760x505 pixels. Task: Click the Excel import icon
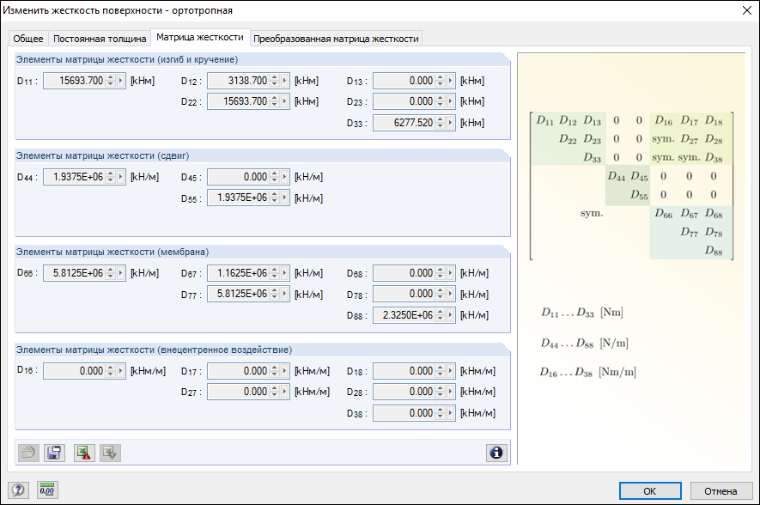(111, 453)
